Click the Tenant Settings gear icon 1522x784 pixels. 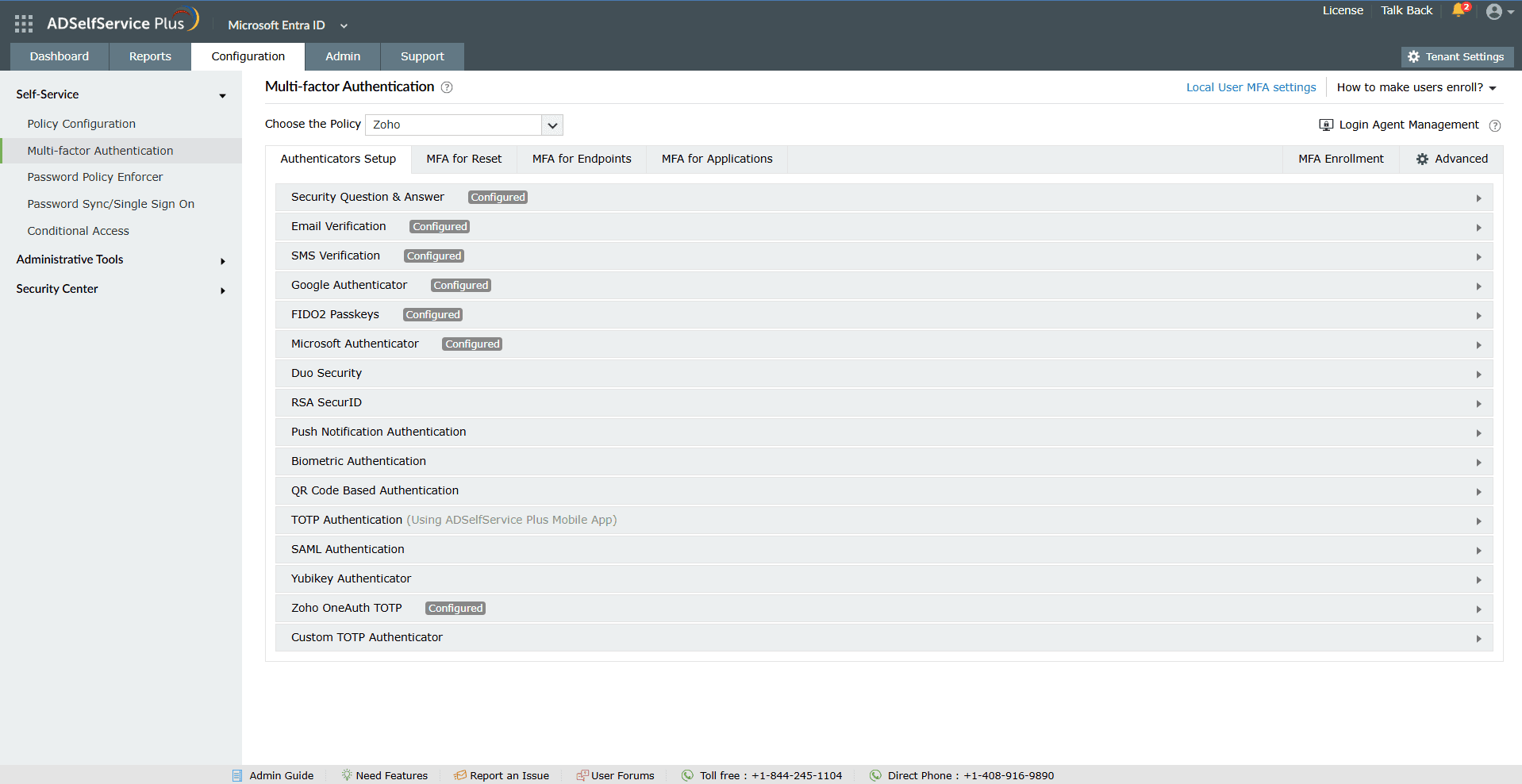click(x=1413, y=57)
